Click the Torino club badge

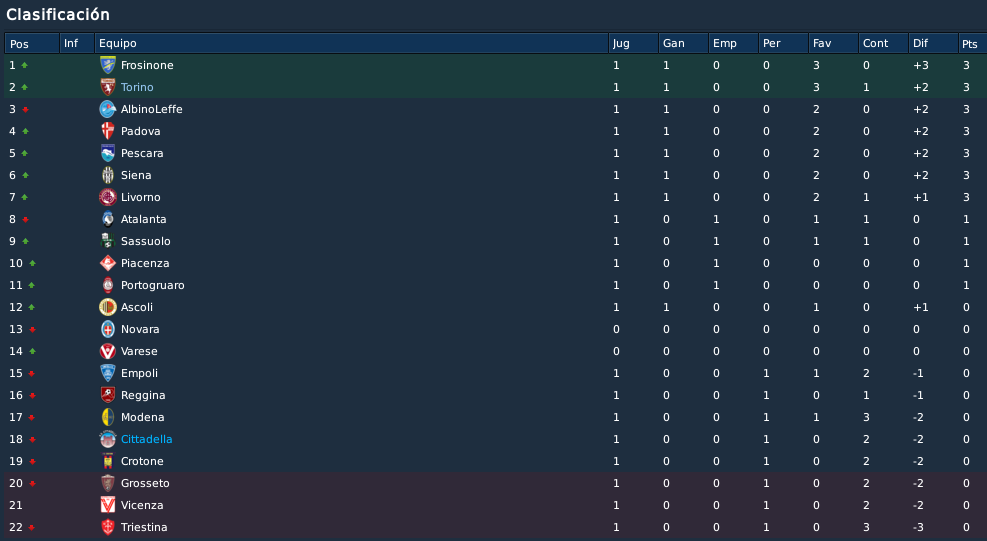click(x=108, y=87)
